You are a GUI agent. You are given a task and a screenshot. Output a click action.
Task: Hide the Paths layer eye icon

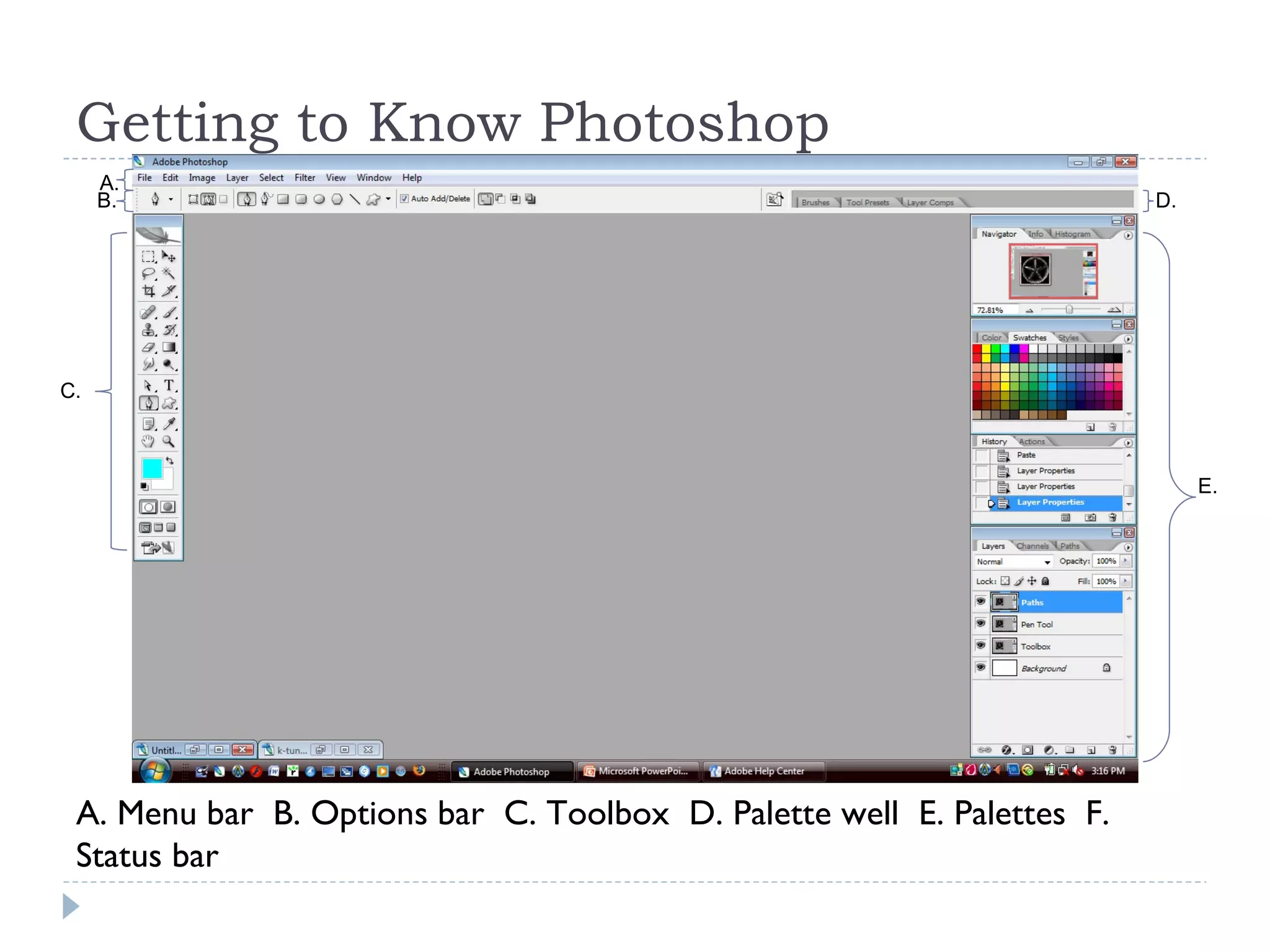click(980, 601)
